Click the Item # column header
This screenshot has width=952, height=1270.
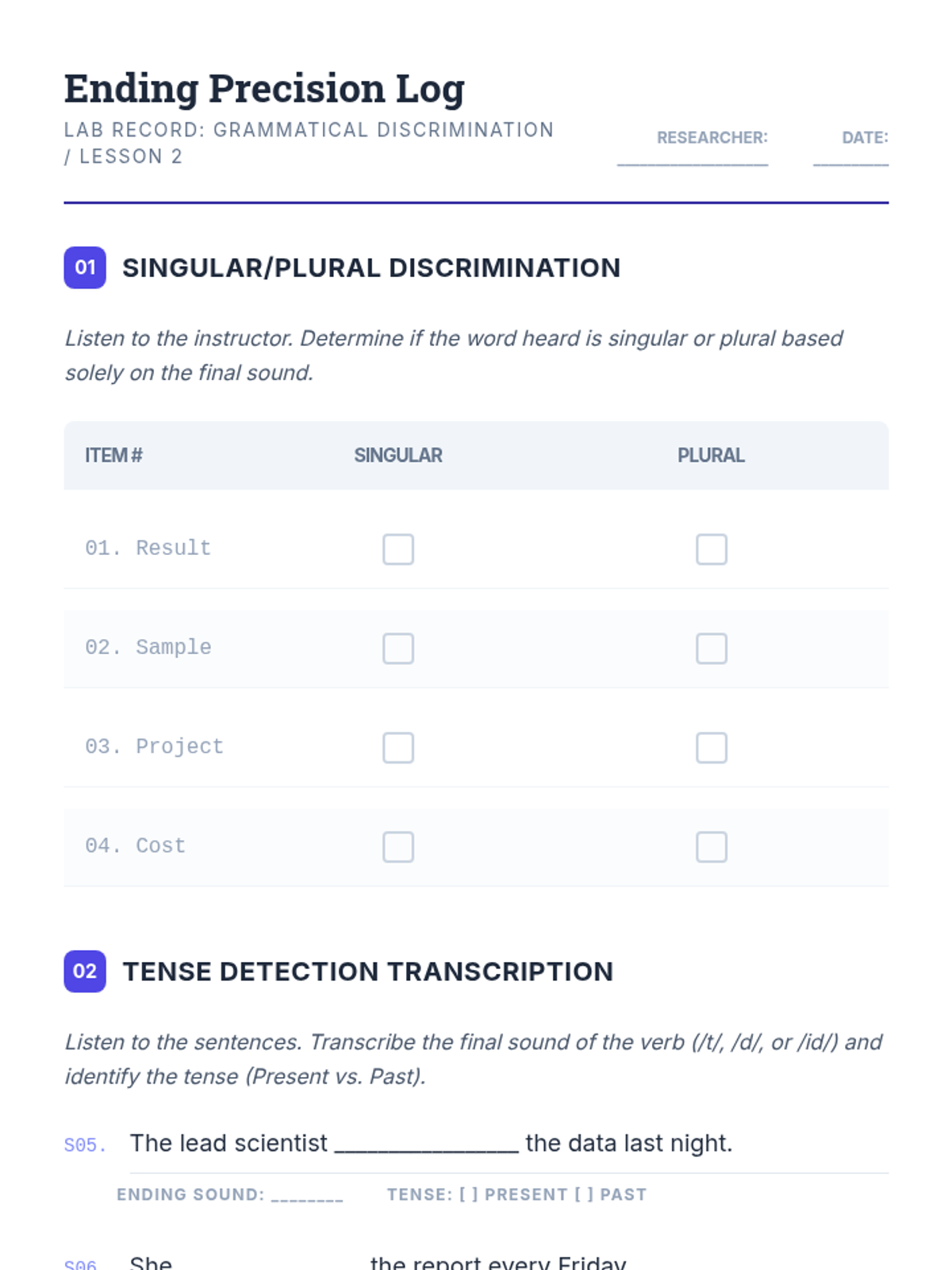click(113, 456)
